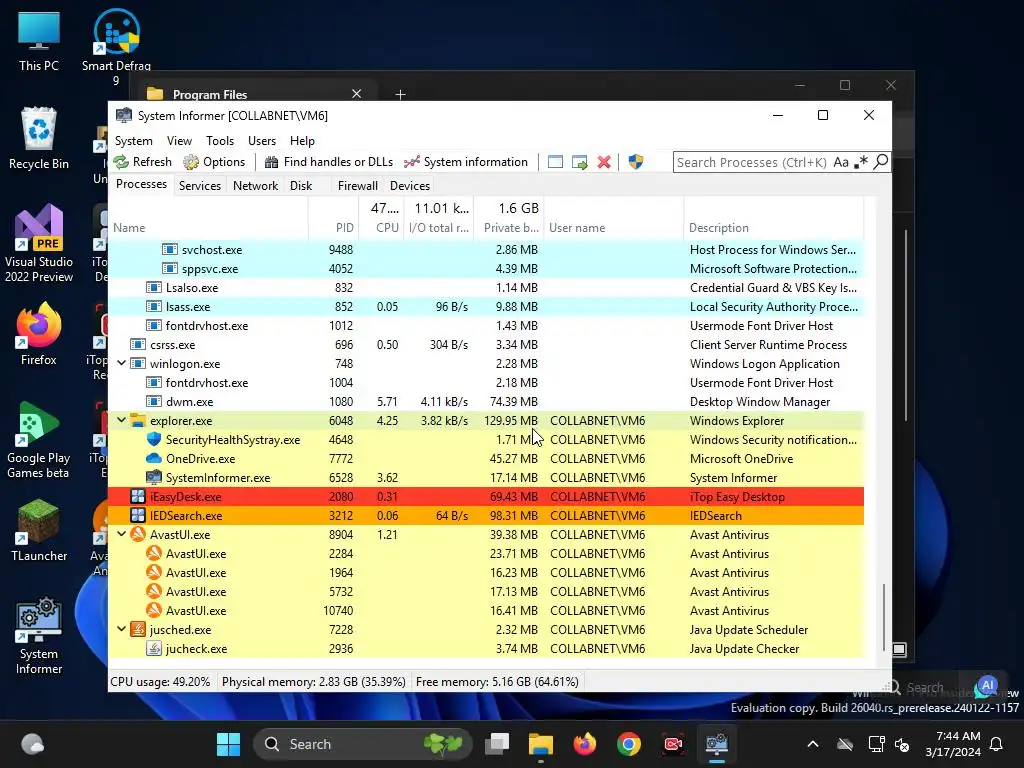Switch to the Devices tab
The height and width of the screenshot is (768, 1024).
pyautogui.click(x=409, y=185)
